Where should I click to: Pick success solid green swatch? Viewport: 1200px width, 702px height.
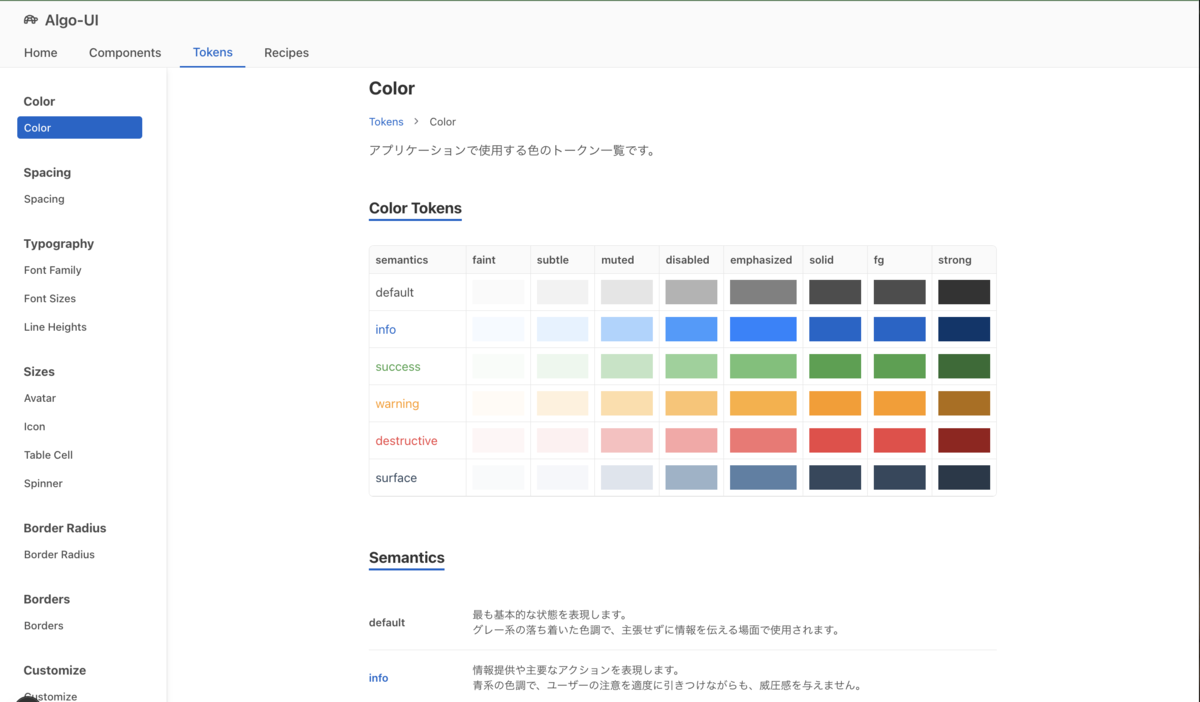tap(835, 366)
